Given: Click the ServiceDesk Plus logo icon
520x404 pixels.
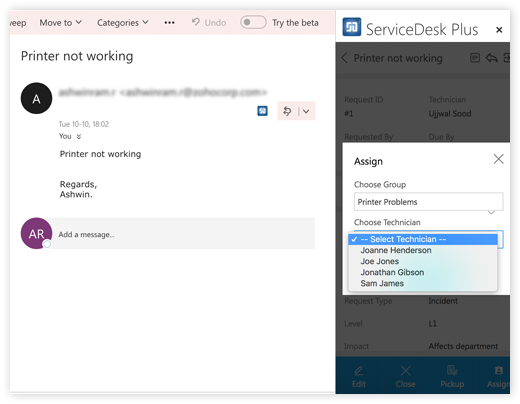Looking at the screenshot, I should [352, 27].
